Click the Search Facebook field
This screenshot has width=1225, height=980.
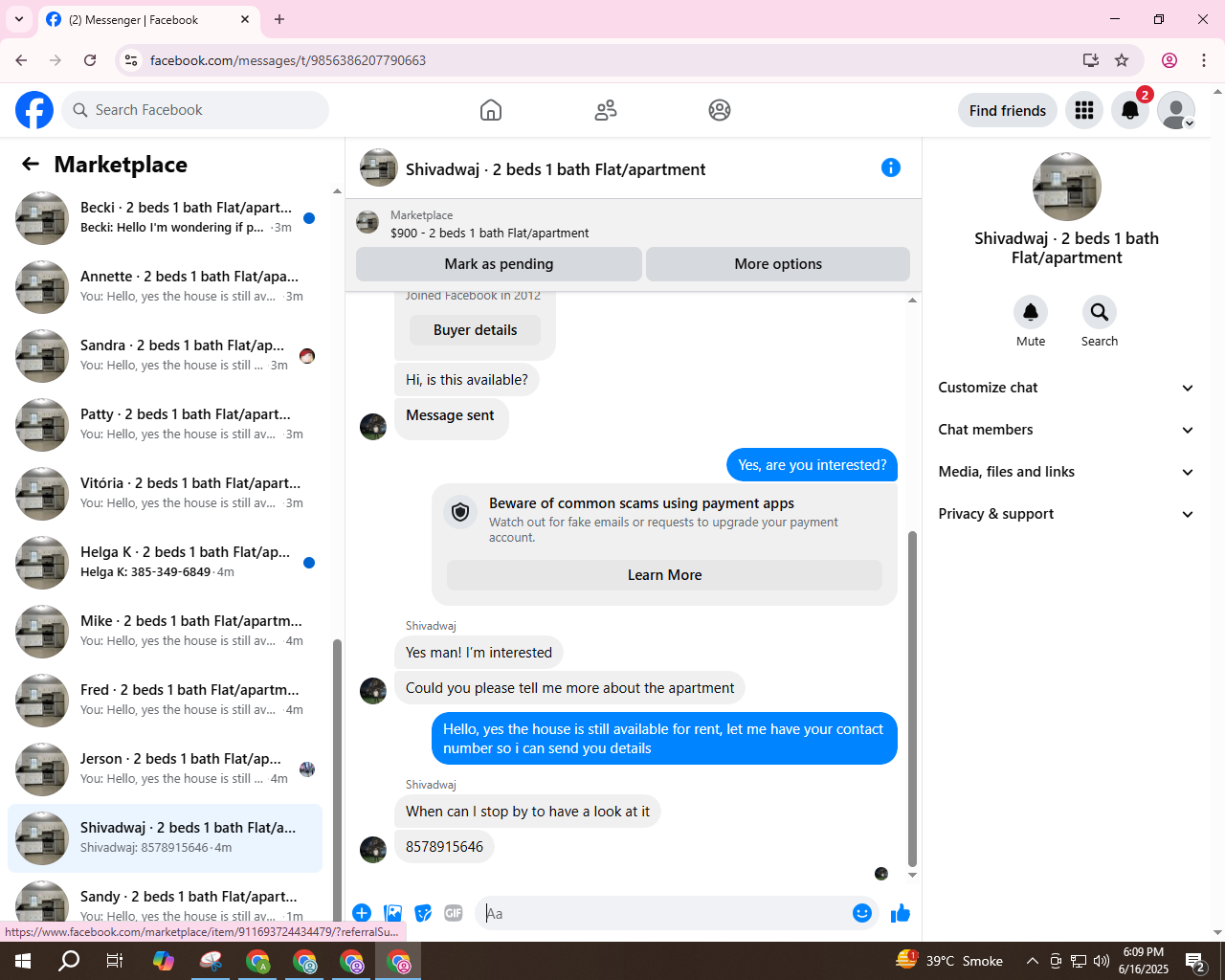point(195,110)
